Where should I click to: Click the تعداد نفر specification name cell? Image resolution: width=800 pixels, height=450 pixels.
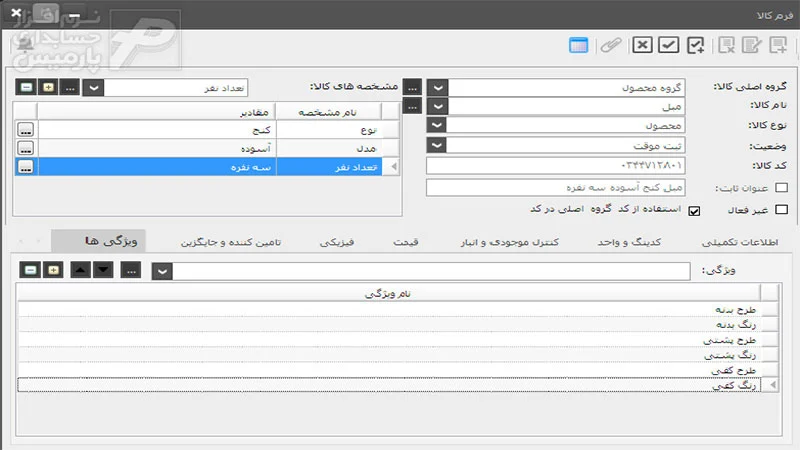[x=329, y=166]
